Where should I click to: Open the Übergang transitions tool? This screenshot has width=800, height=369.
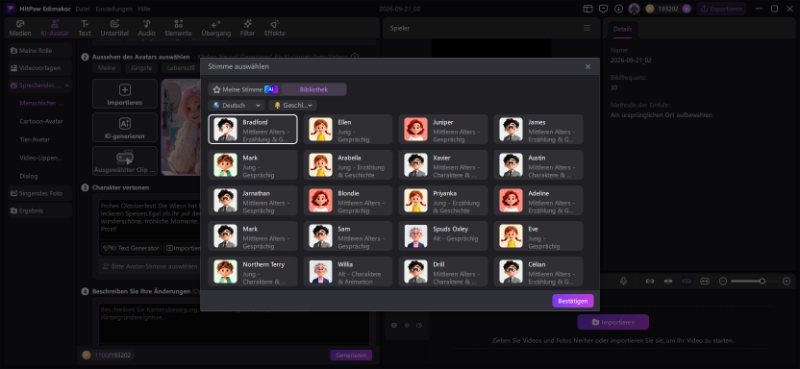click(216, 28)
